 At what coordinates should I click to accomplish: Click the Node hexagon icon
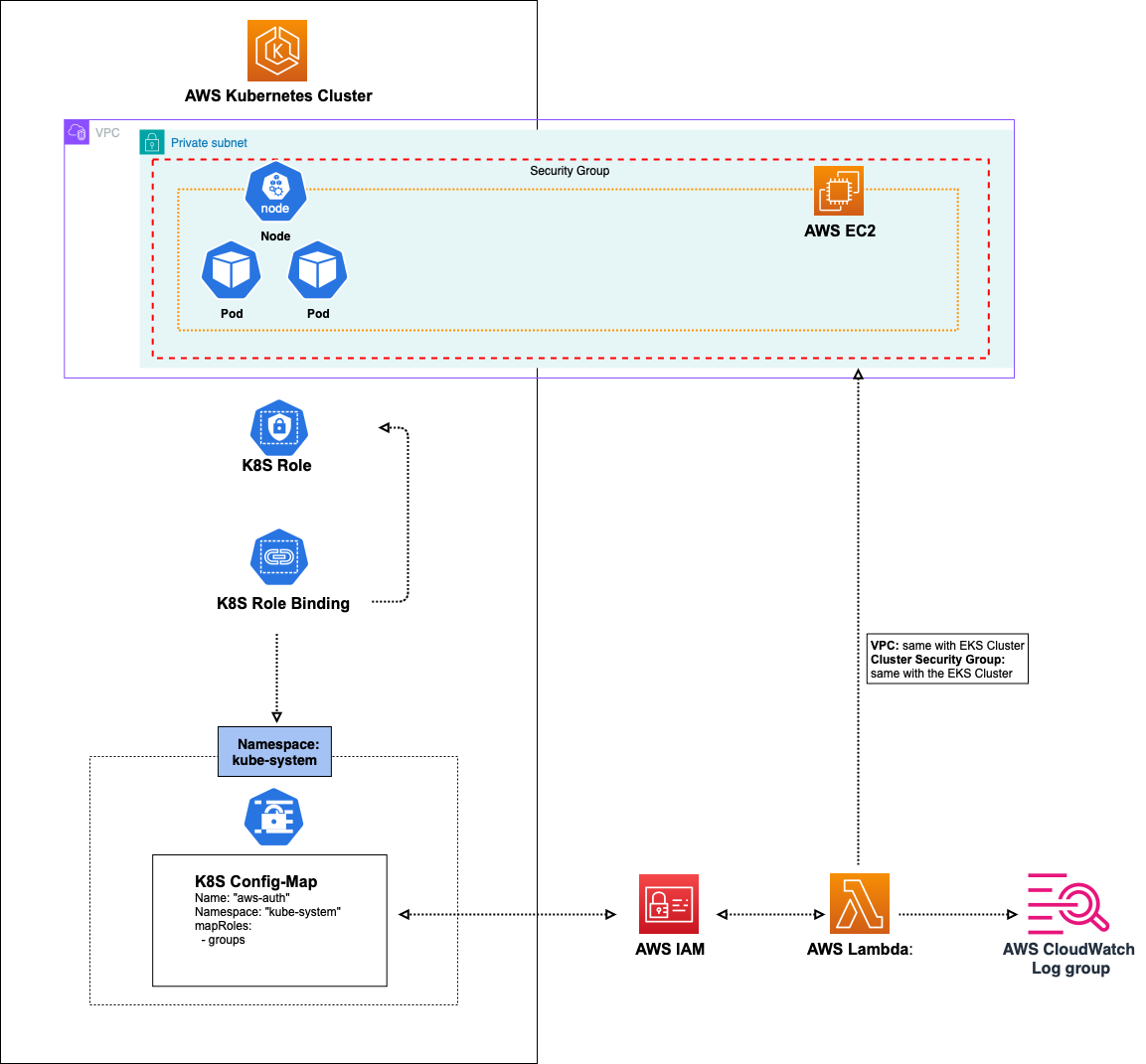pyautogui.click(x=275, y=190)
